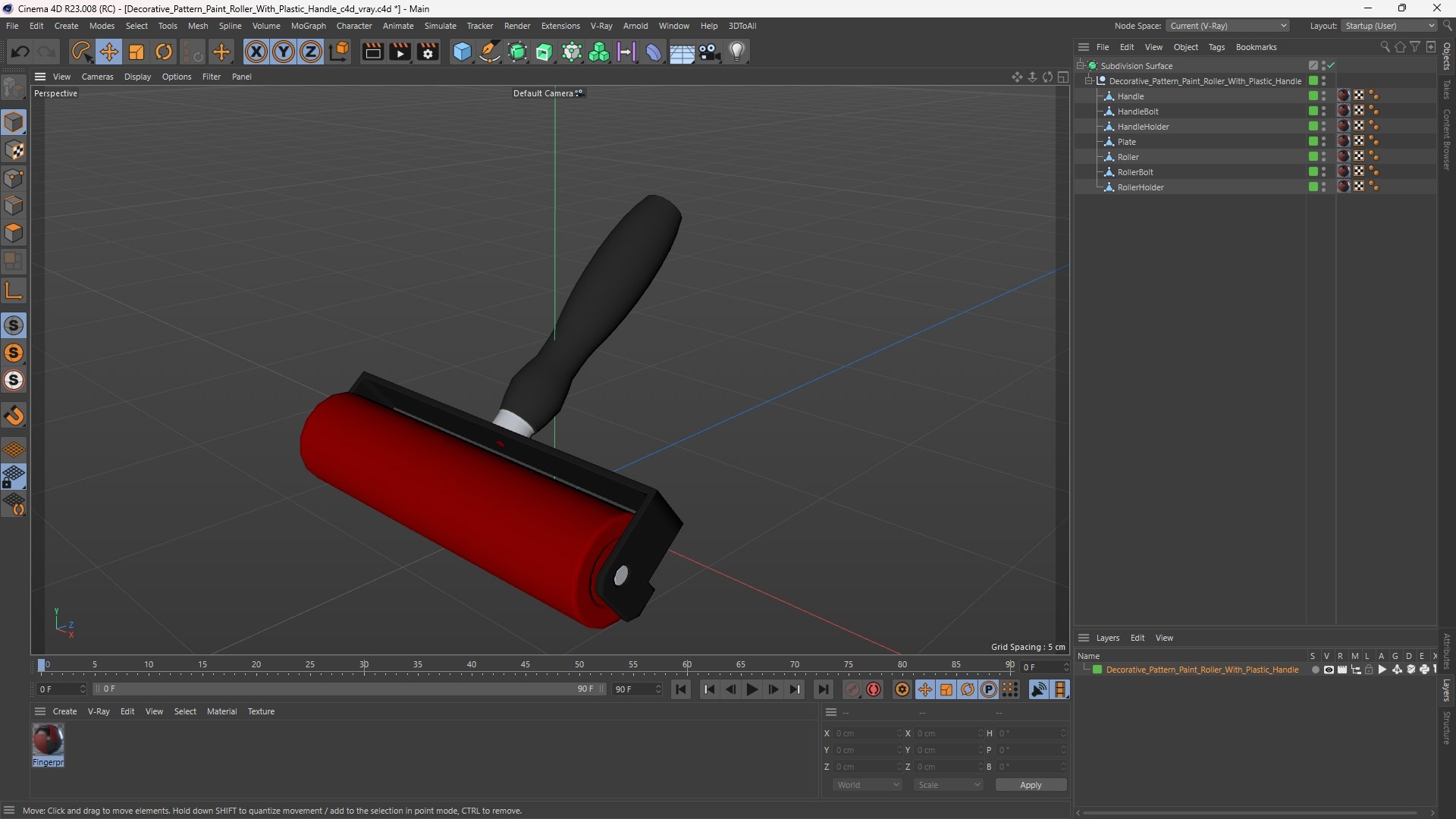
Task: Add a Light object bulb icon
Action: point(737,52)
